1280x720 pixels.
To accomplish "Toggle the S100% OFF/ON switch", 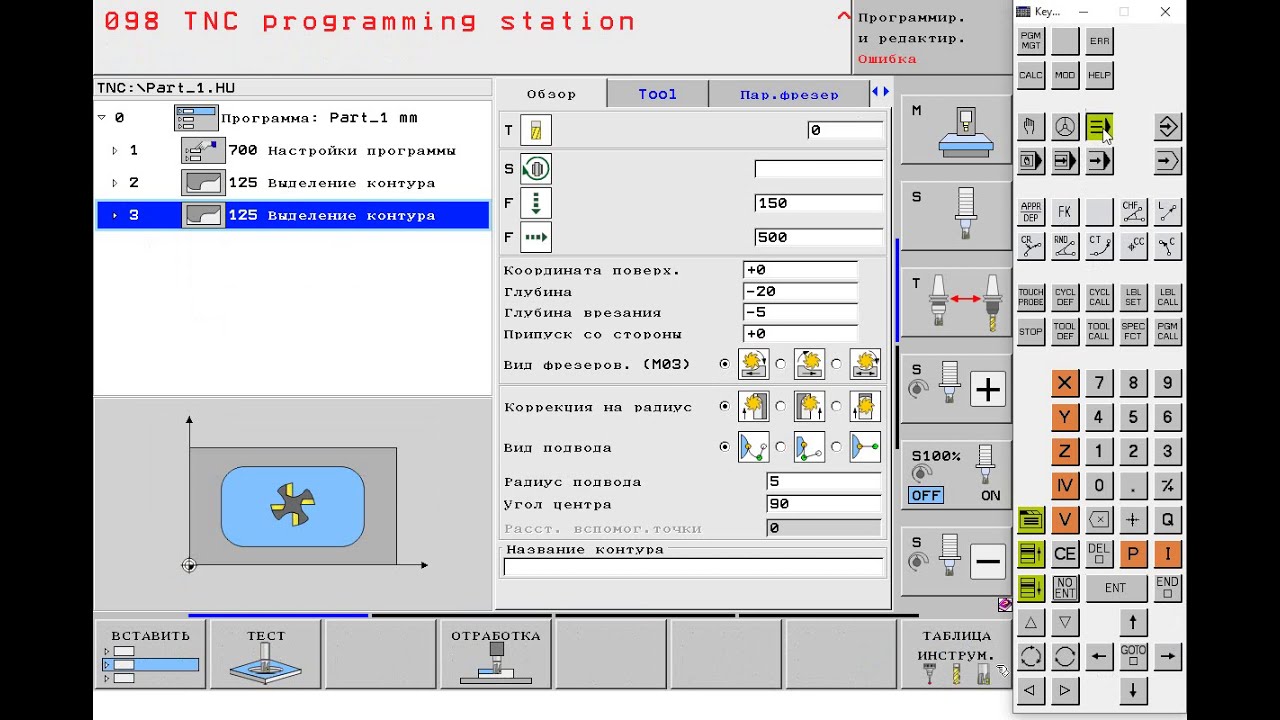I will [956, 475].
